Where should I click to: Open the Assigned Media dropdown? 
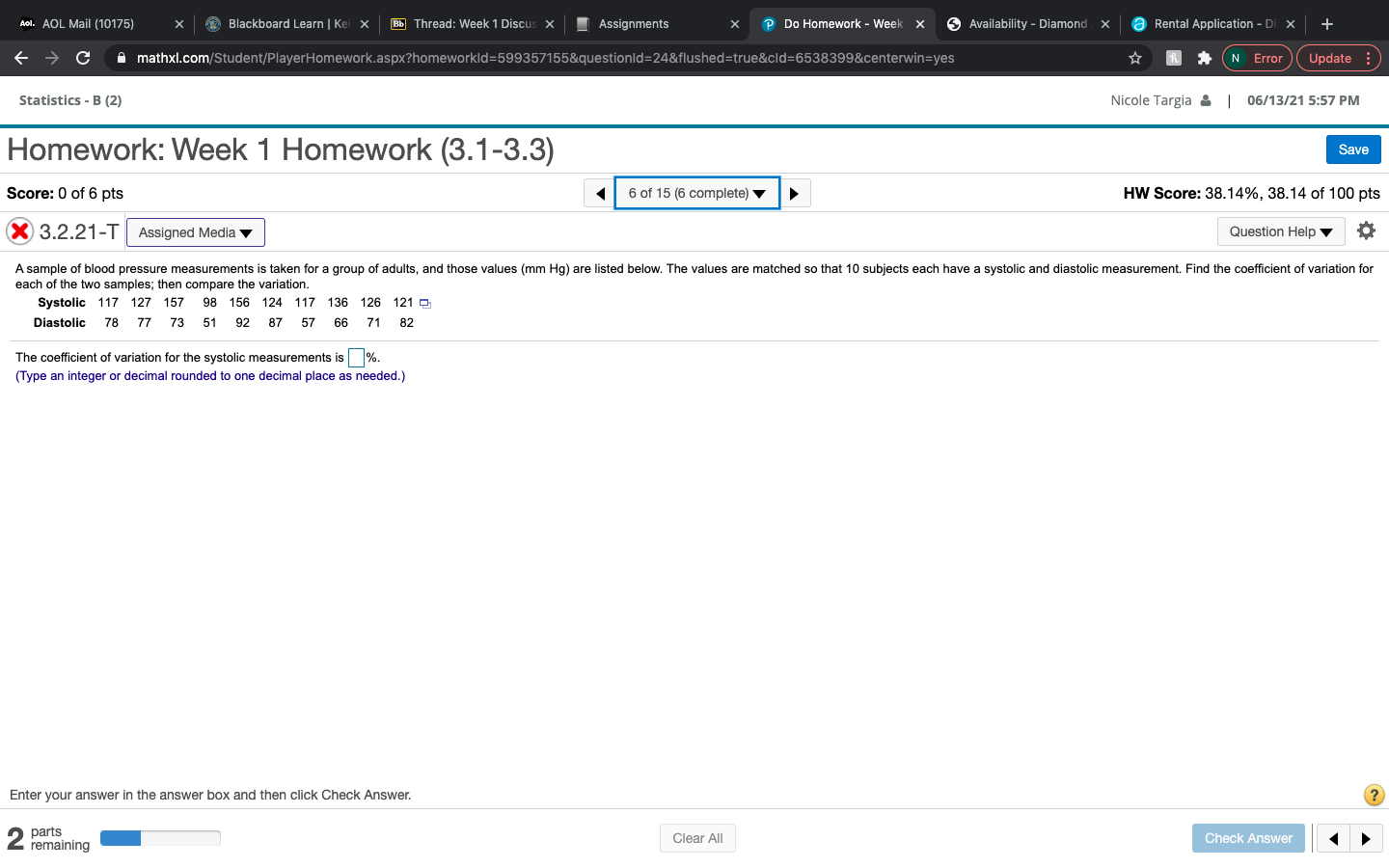tap(195, 231)
